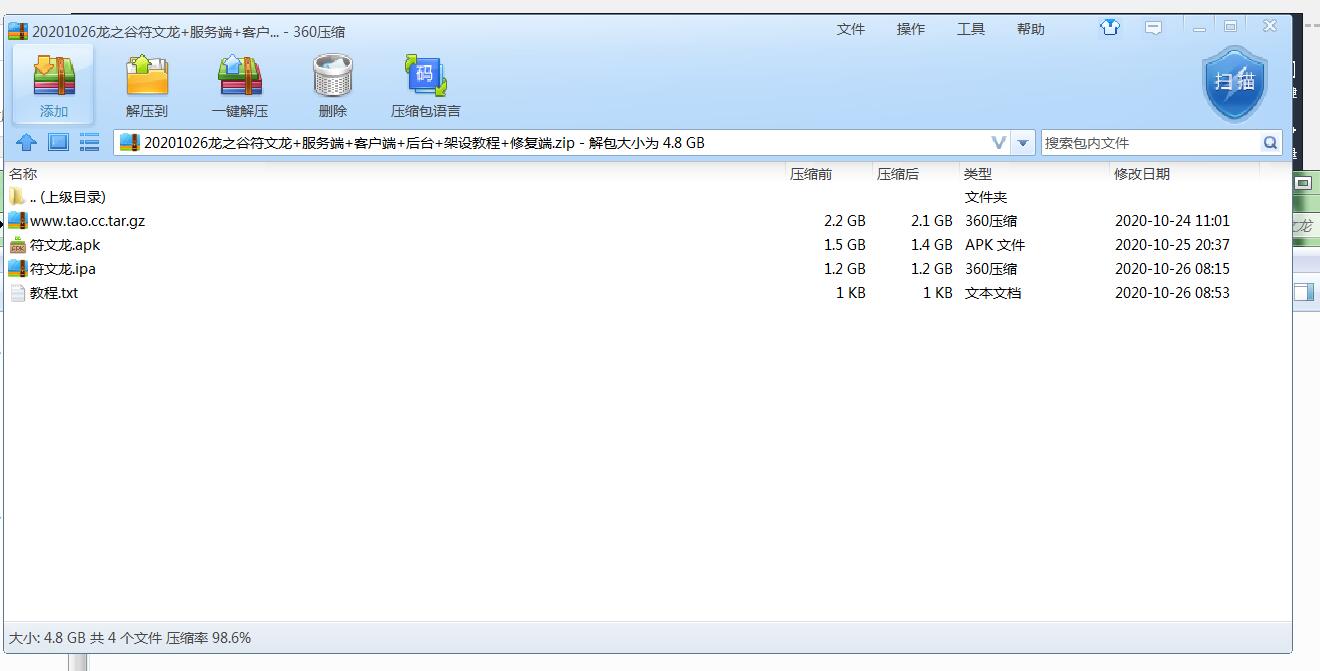The image size is (1320, 671).
Task: Switch to detailed list view mode
Action: pos(90,143)
